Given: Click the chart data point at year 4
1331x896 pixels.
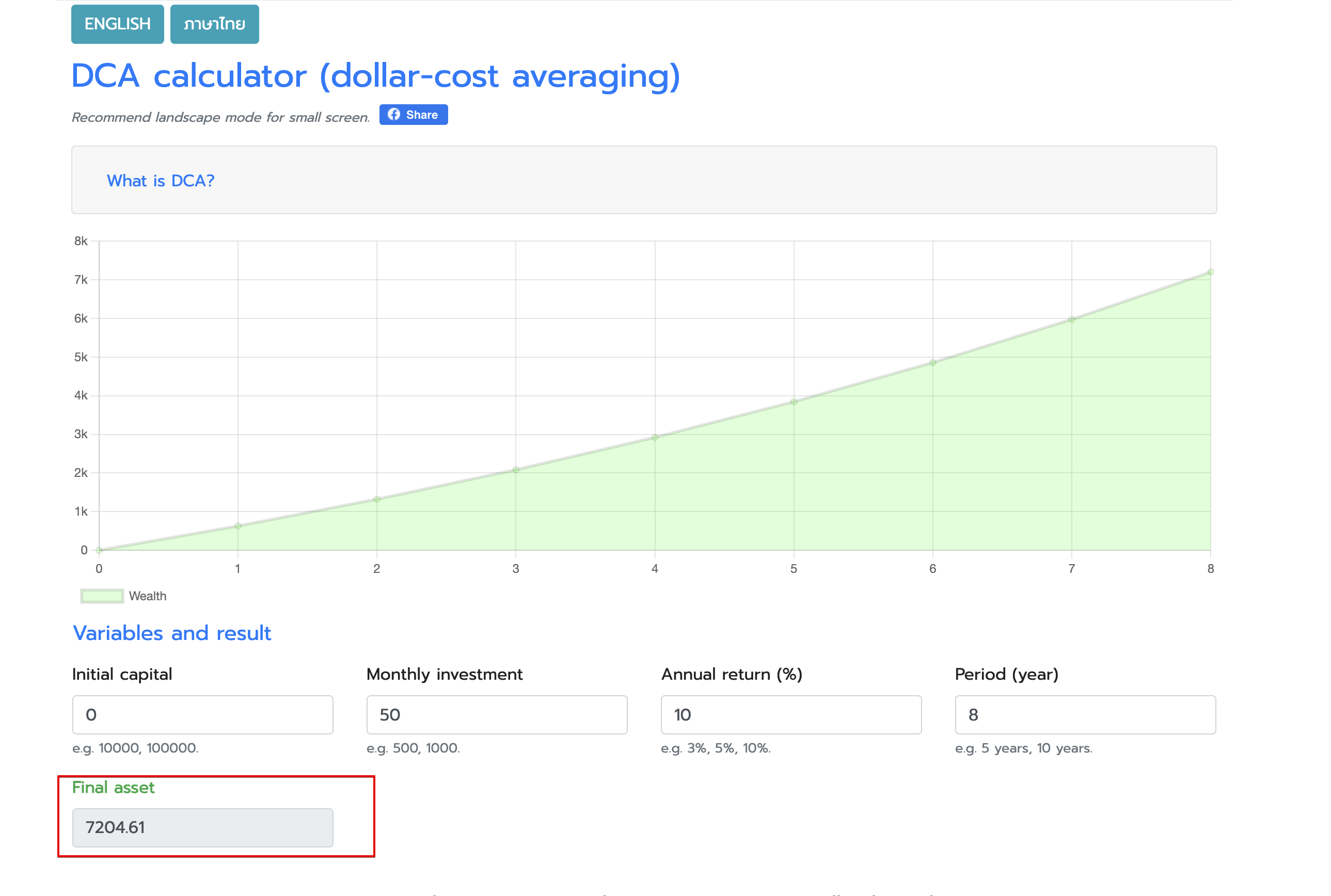Looking at the screenshot, I should pyautogui.click(x=654, y=437).
